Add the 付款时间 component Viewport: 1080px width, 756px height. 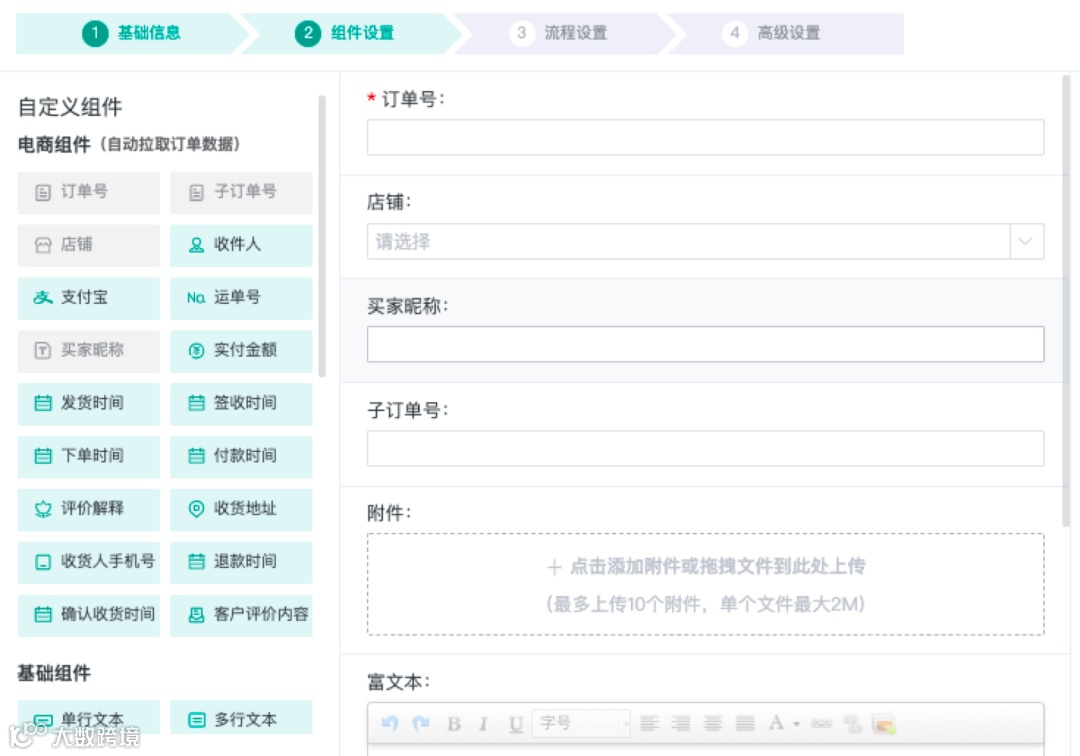click(241, 456)
